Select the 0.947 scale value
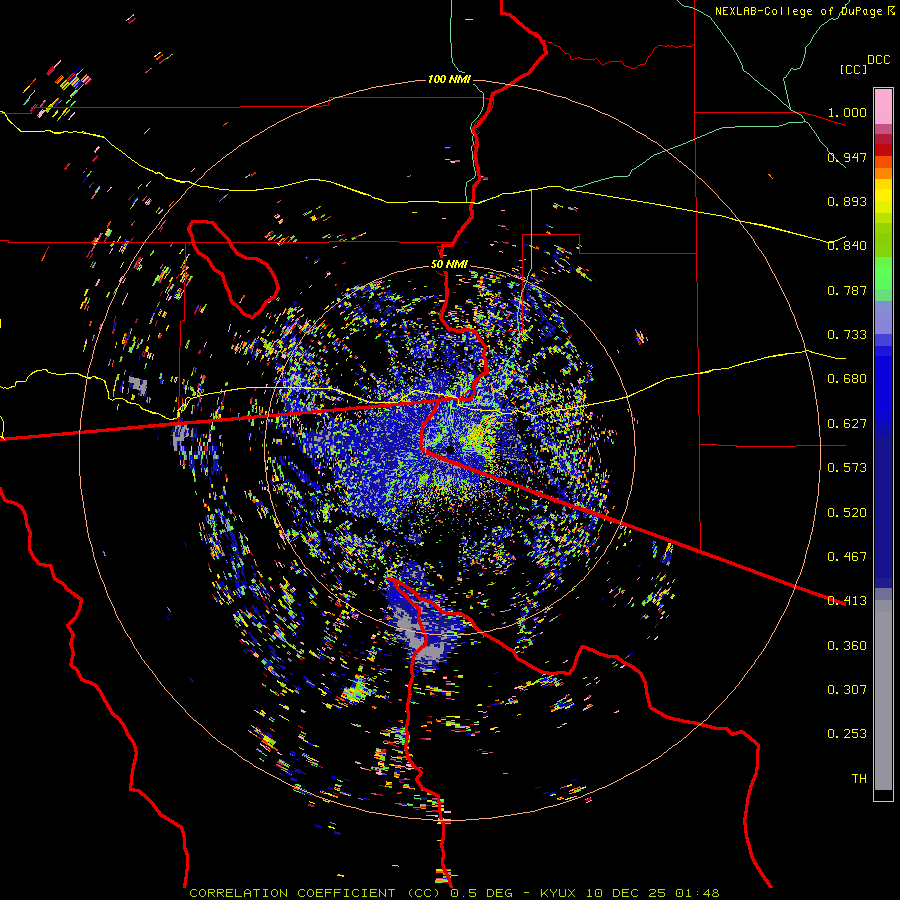 (x=847, y=157)
